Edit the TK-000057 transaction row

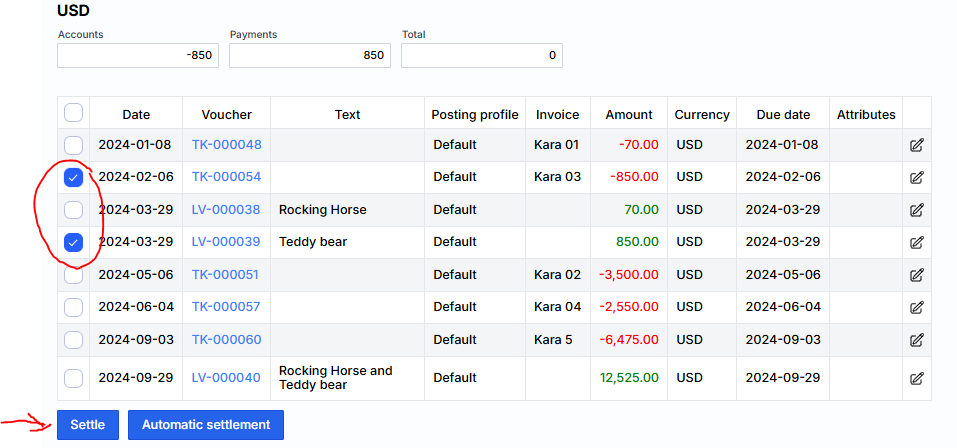click(916, 307)
